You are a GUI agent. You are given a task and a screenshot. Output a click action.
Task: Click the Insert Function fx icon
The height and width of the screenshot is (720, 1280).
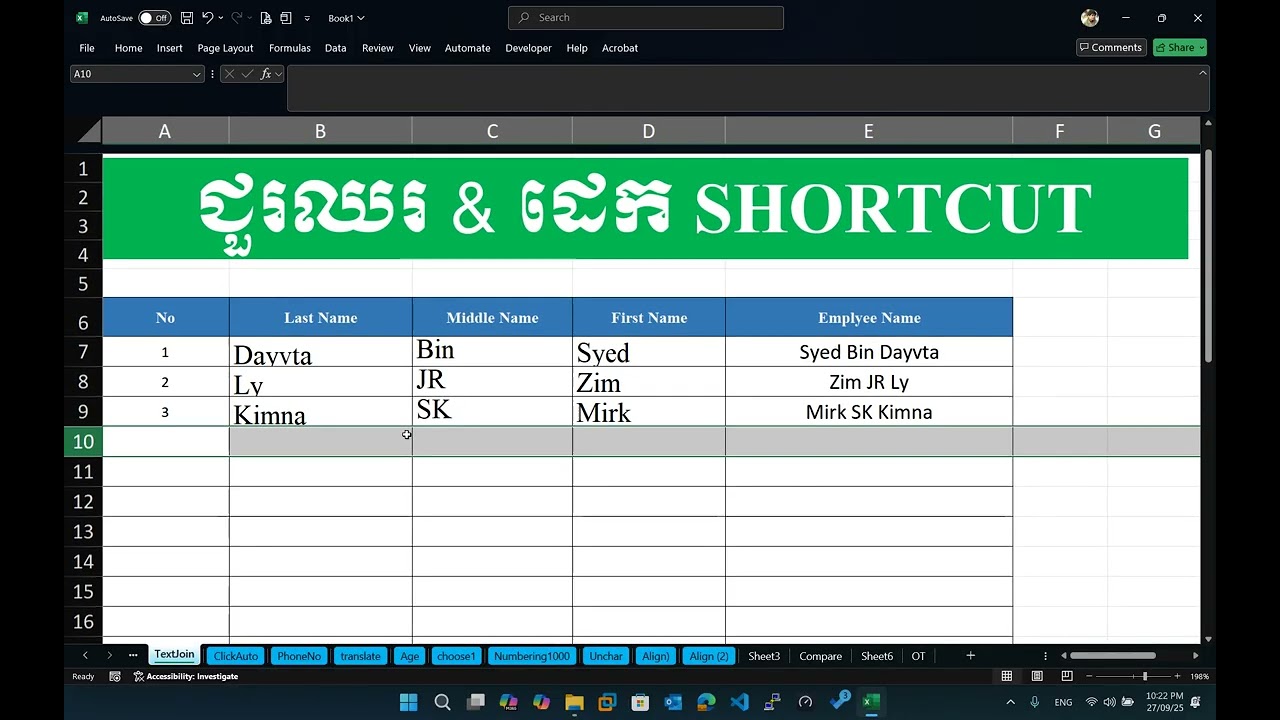click(x=266, y=74)
